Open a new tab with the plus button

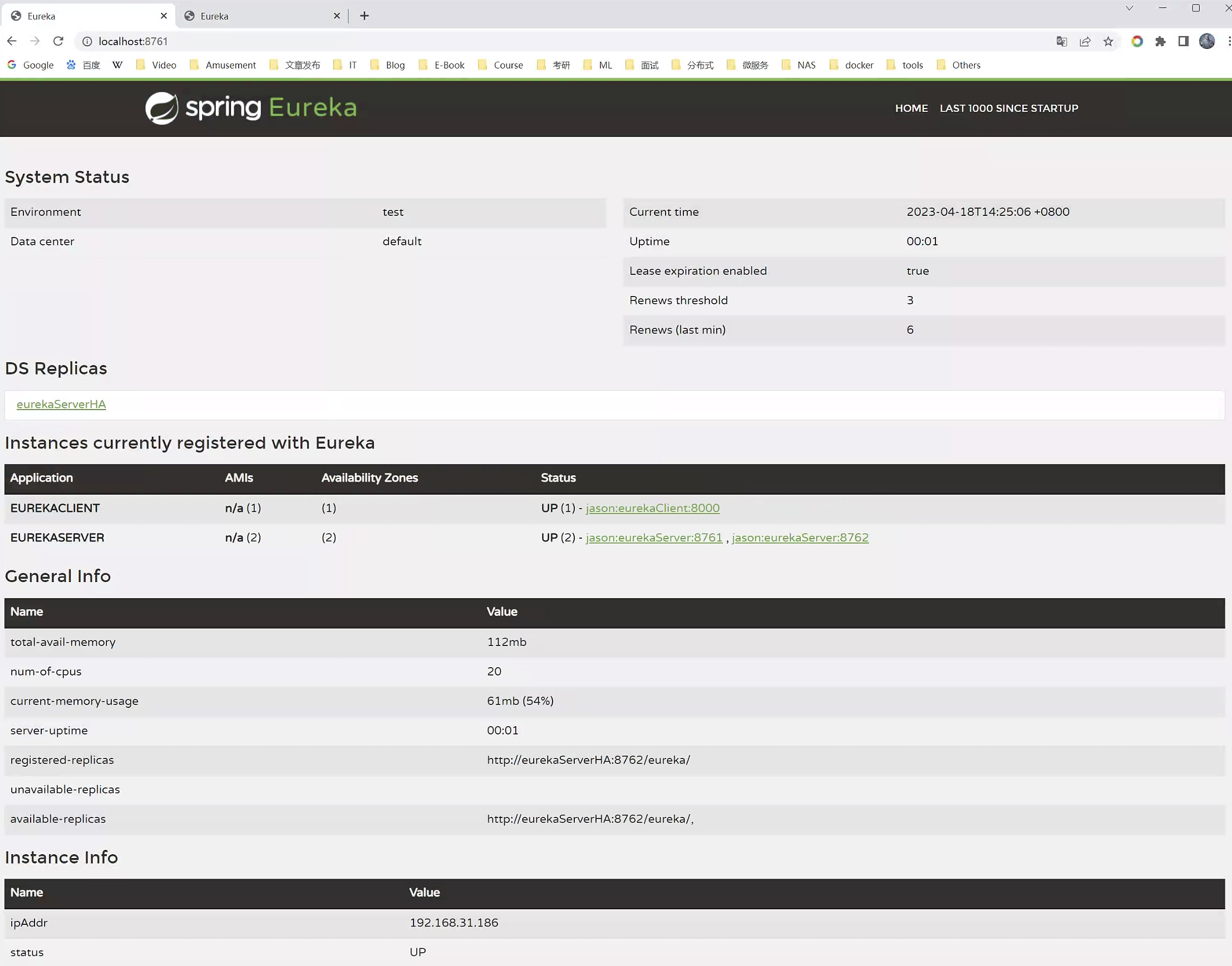[x=364, y=16]
